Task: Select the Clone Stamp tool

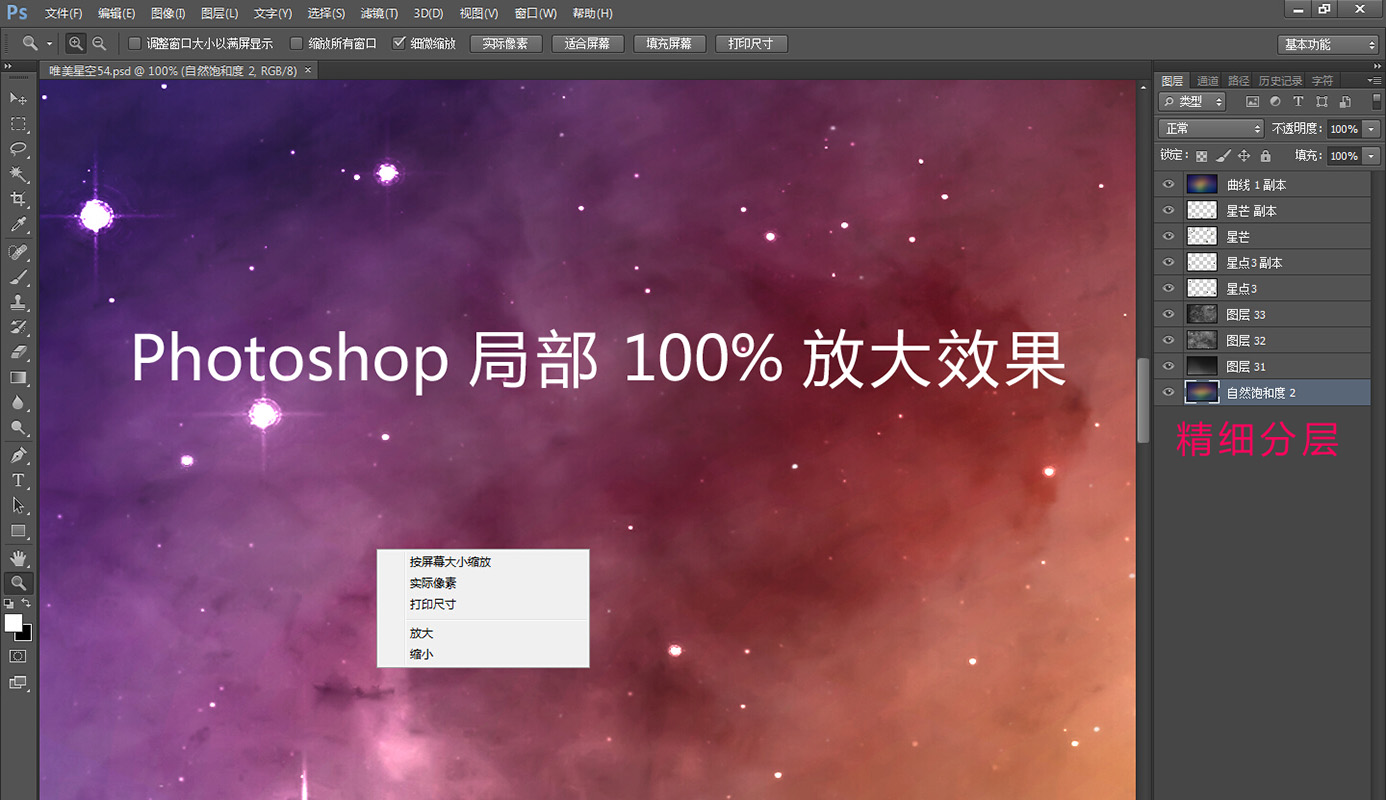Action: 18,302
